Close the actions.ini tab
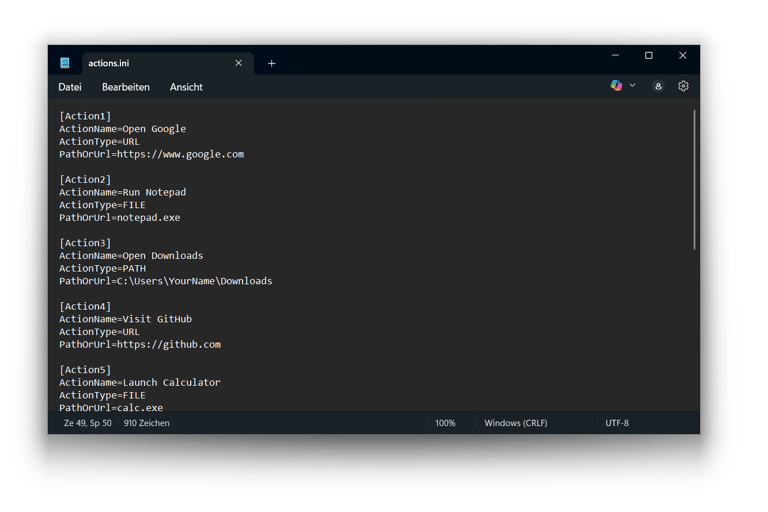Screen dimensions: 768x512 click(x=239, y=63)
